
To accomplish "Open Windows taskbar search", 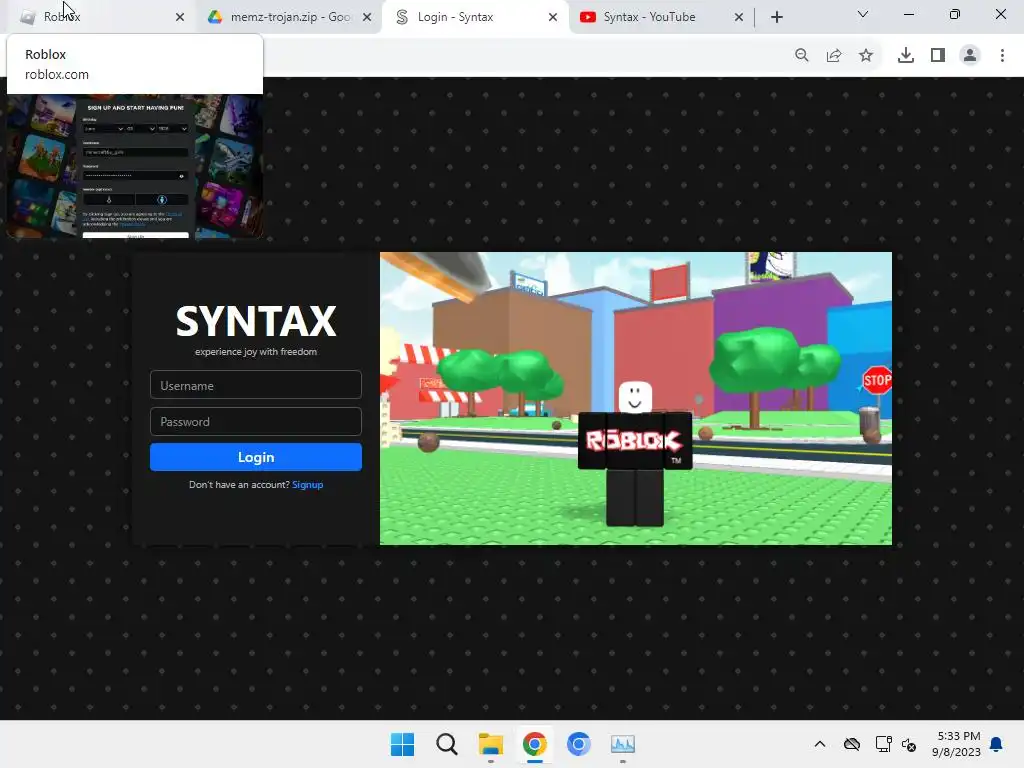I will 447,744.
